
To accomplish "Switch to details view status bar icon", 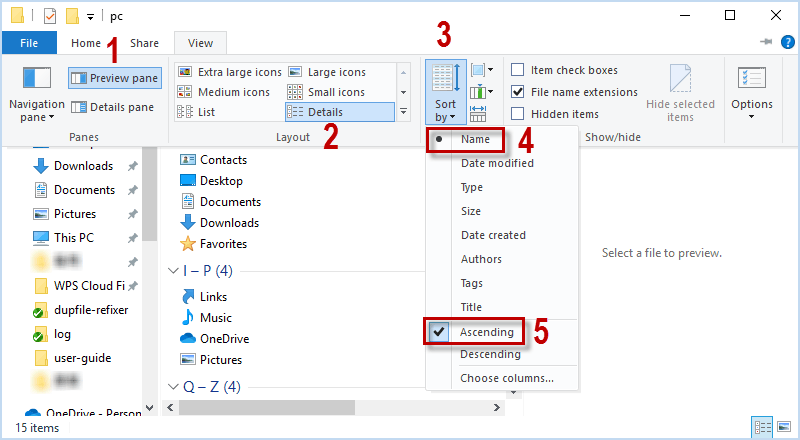I will [763, 427].
